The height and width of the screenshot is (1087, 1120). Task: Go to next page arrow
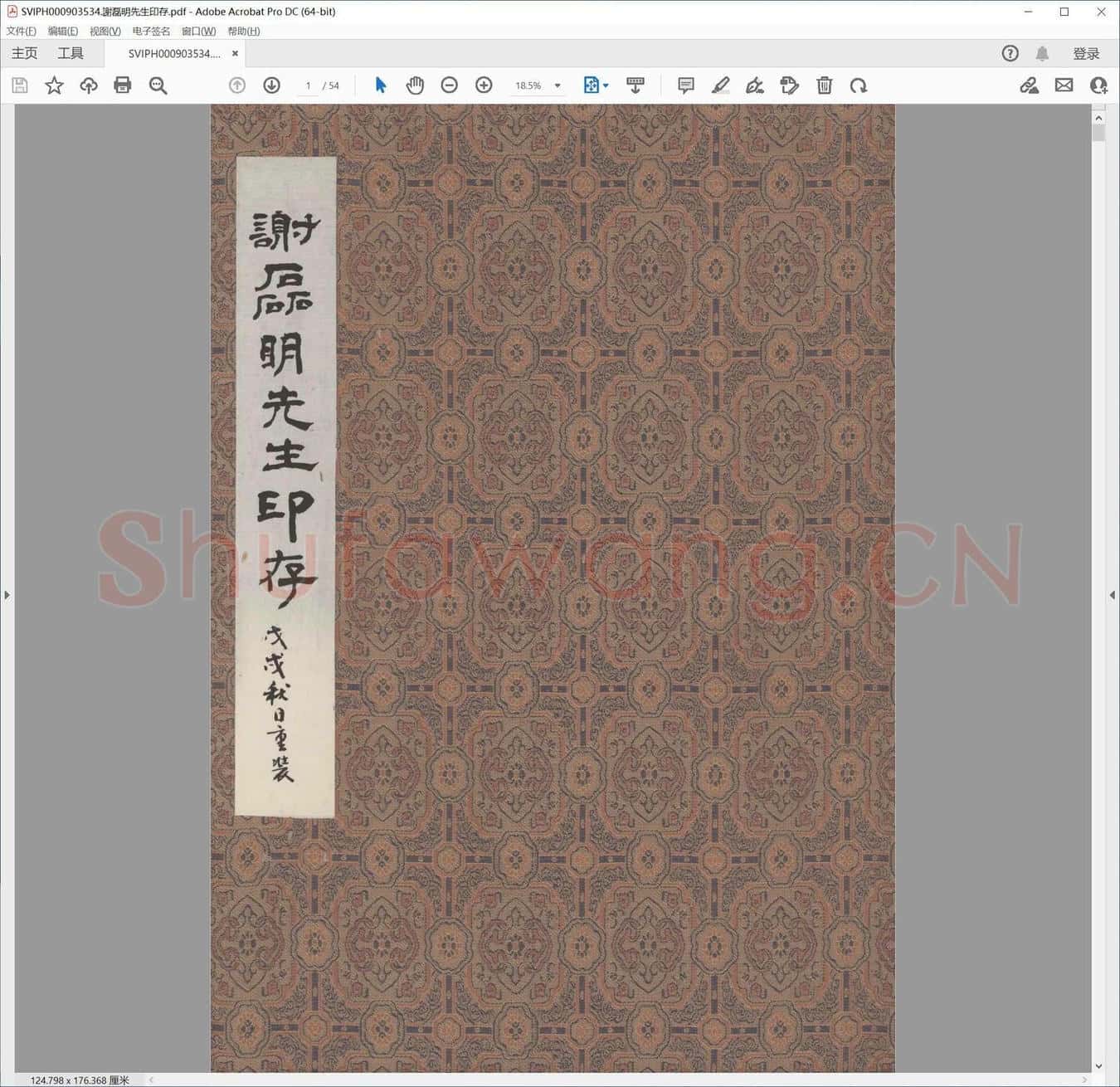click(x=271, y=85)
